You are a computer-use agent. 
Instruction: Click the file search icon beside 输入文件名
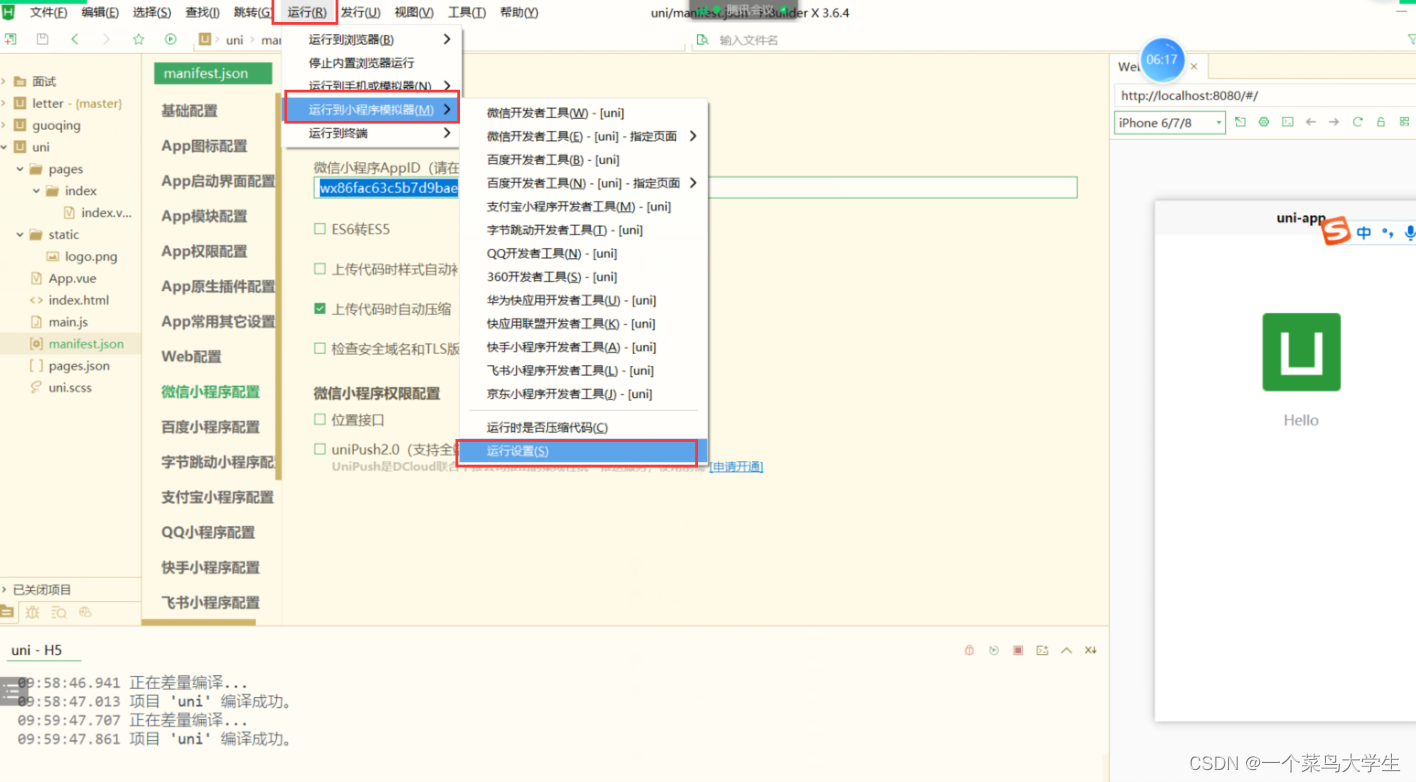pos(702,39)
